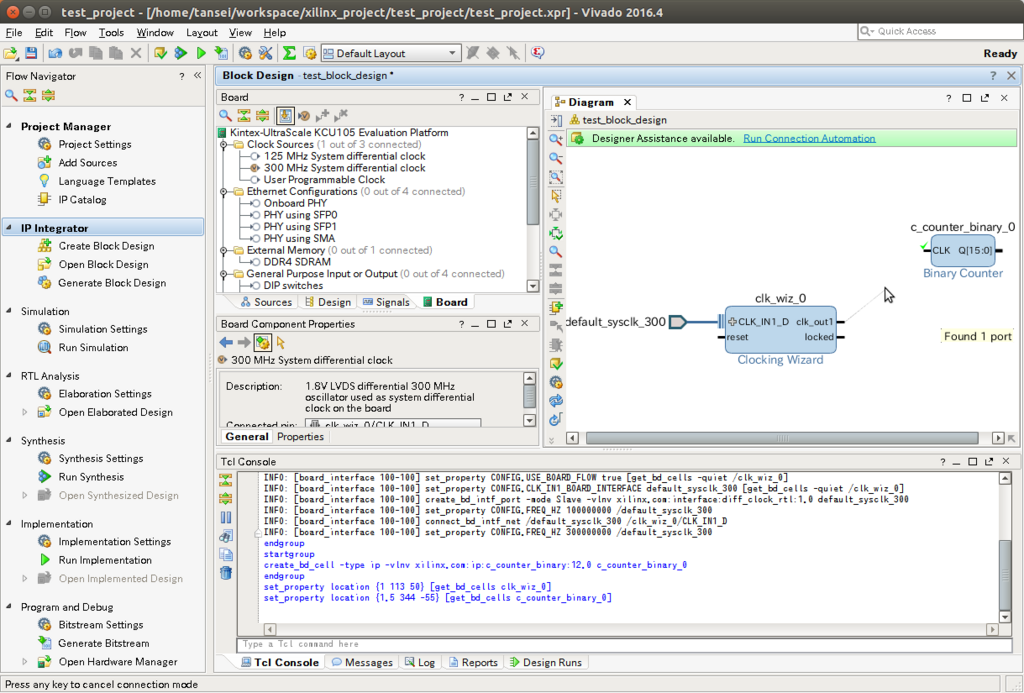Click the Tcl Console vertical scrollbar thumb
1024x693 pixels.
(x=1006, y=577)
